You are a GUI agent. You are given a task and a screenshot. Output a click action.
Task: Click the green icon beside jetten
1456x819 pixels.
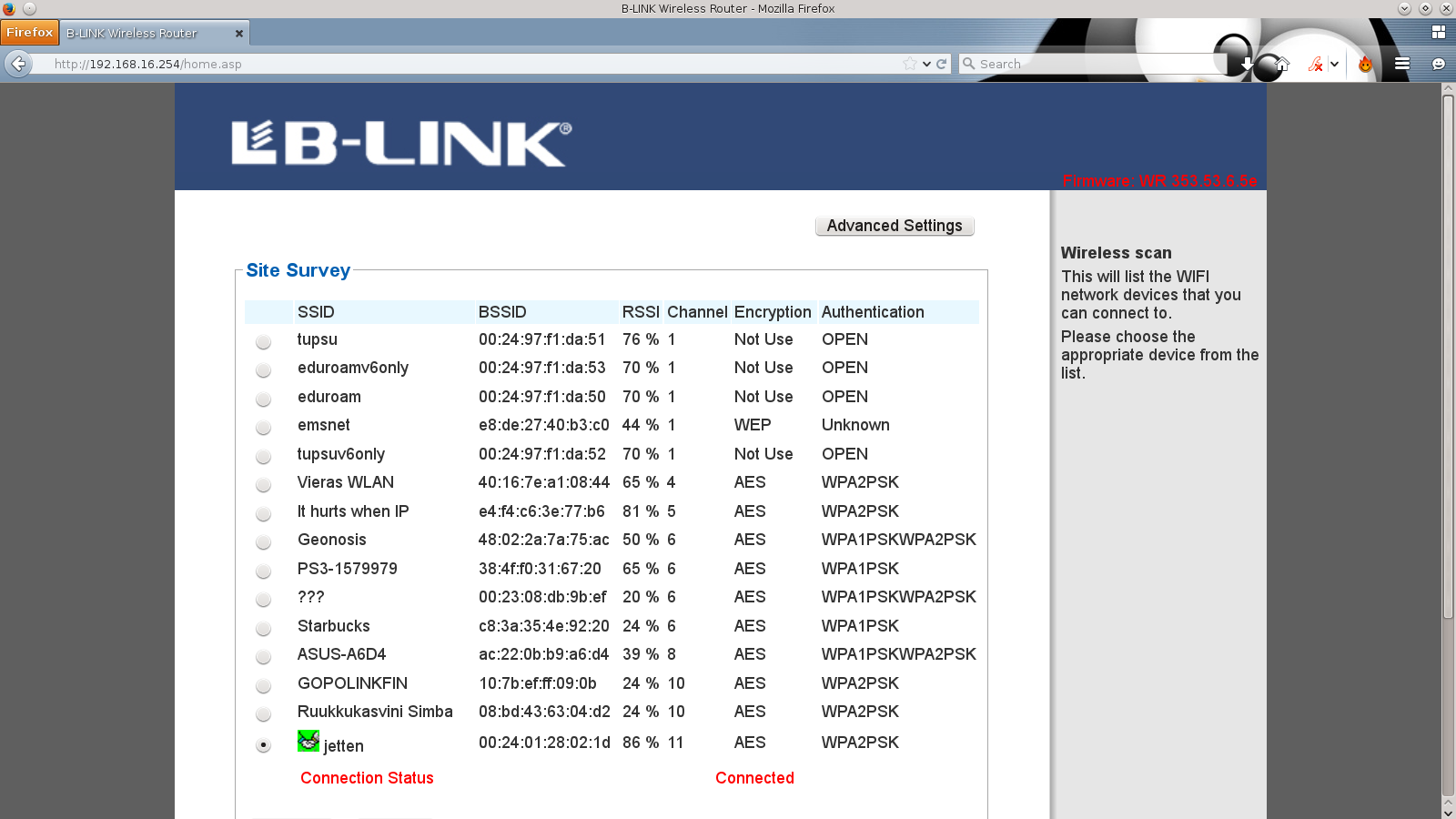(x=308, y=741)
